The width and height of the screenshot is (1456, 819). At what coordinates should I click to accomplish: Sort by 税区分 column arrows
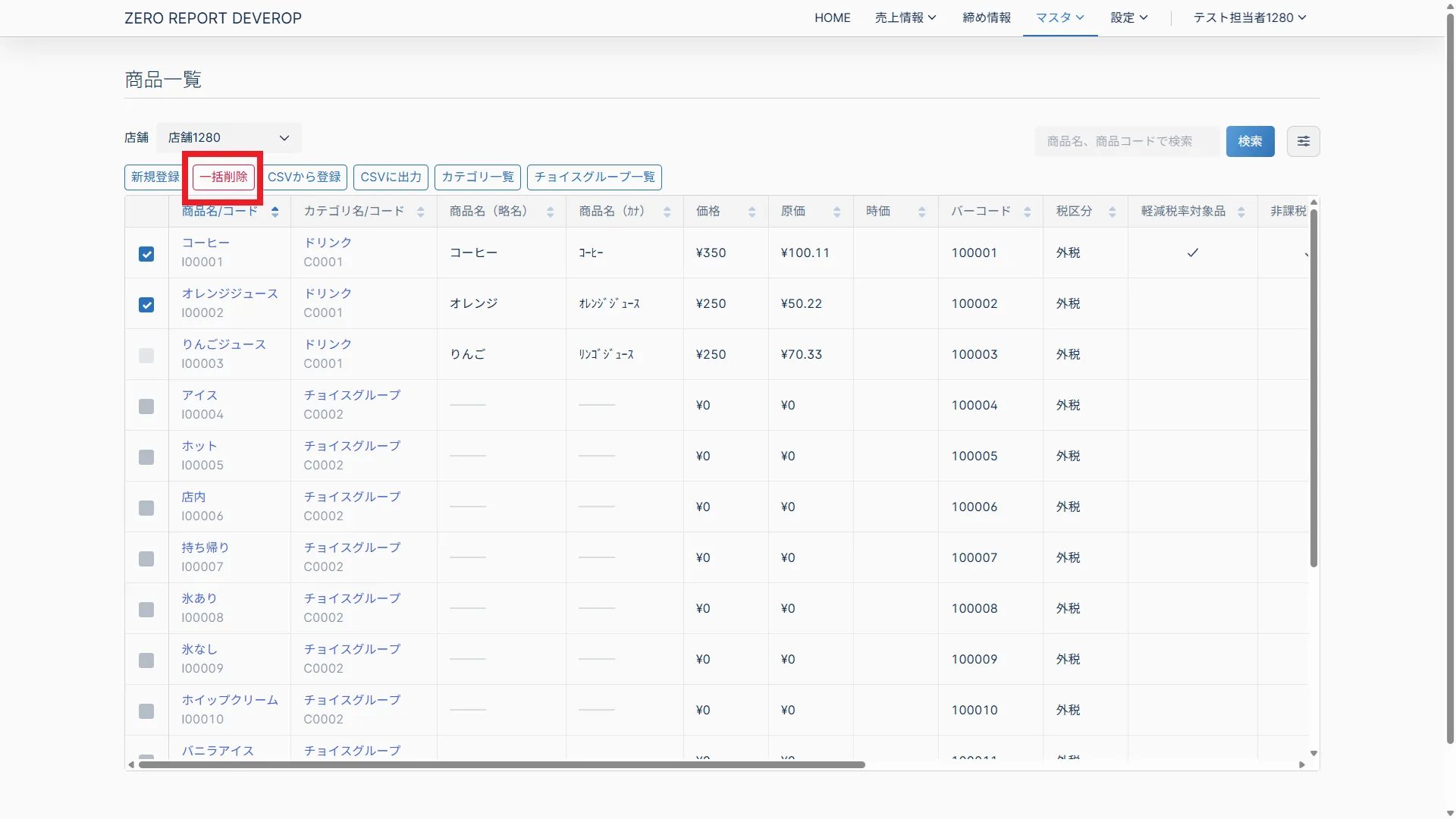(x=1112, y=212)
